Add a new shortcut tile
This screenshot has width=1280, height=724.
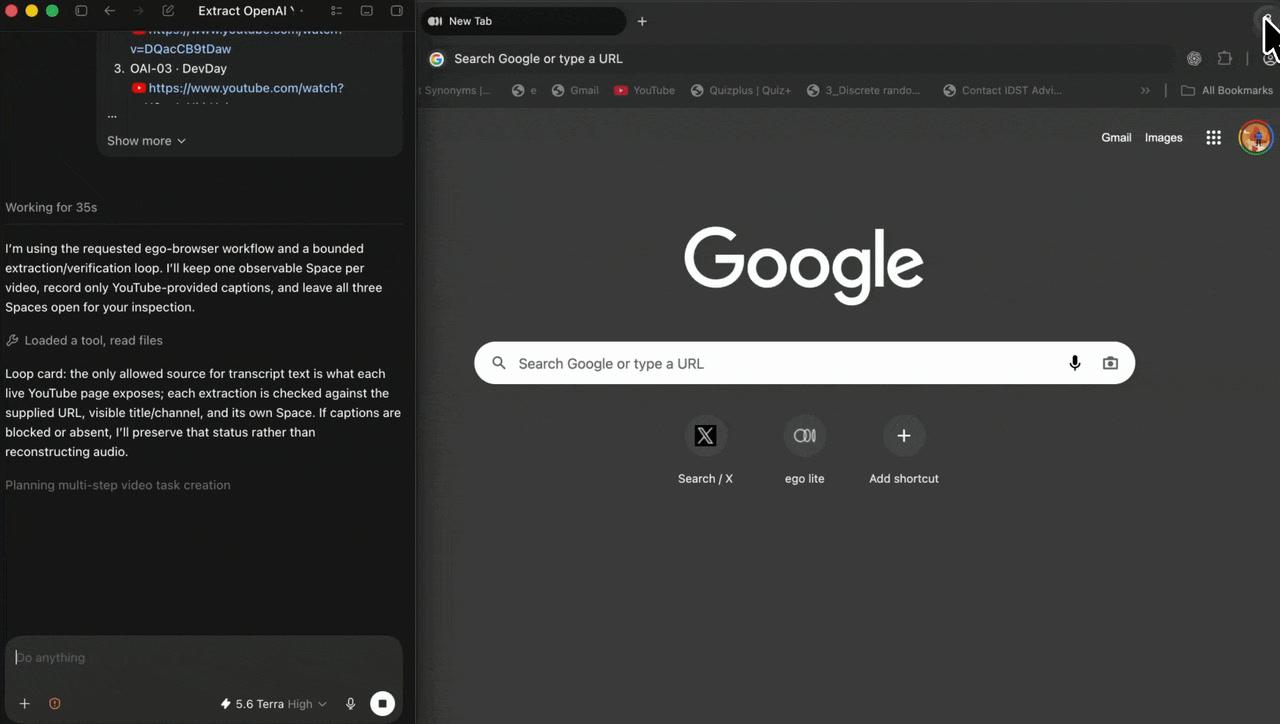coord(903,449)
